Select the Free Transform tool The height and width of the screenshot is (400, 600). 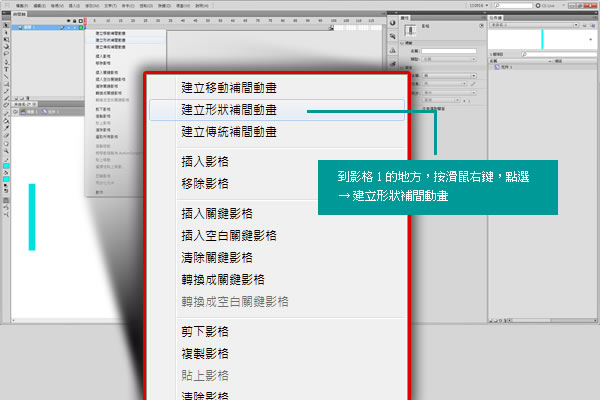click(6, 40)
